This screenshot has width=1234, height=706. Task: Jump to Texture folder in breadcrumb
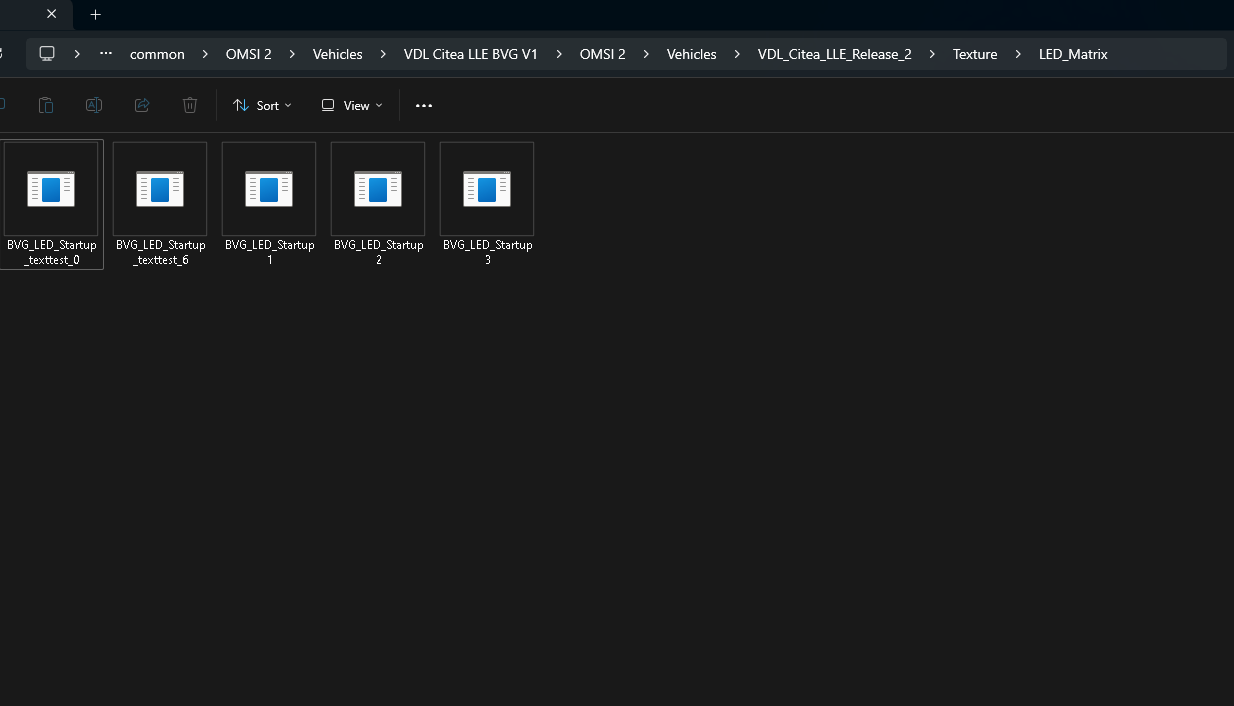pos(974,54)
